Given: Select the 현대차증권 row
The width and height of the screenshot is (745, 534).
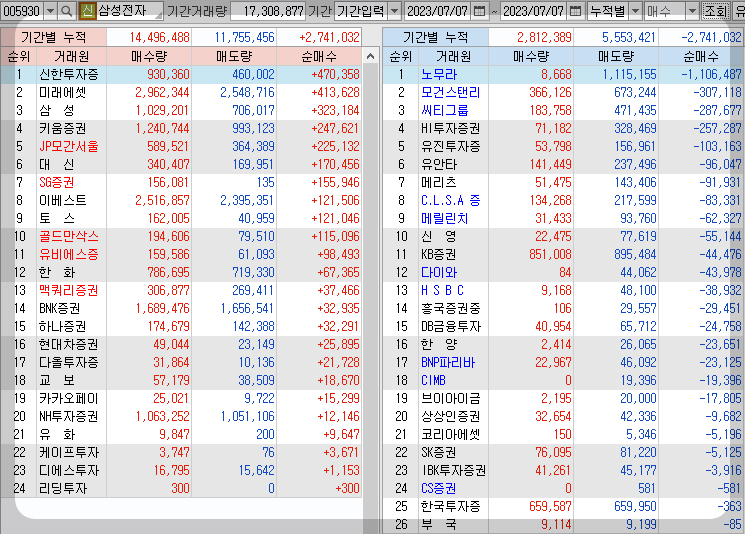Looking at the screenshot, I should pos(181,345).
